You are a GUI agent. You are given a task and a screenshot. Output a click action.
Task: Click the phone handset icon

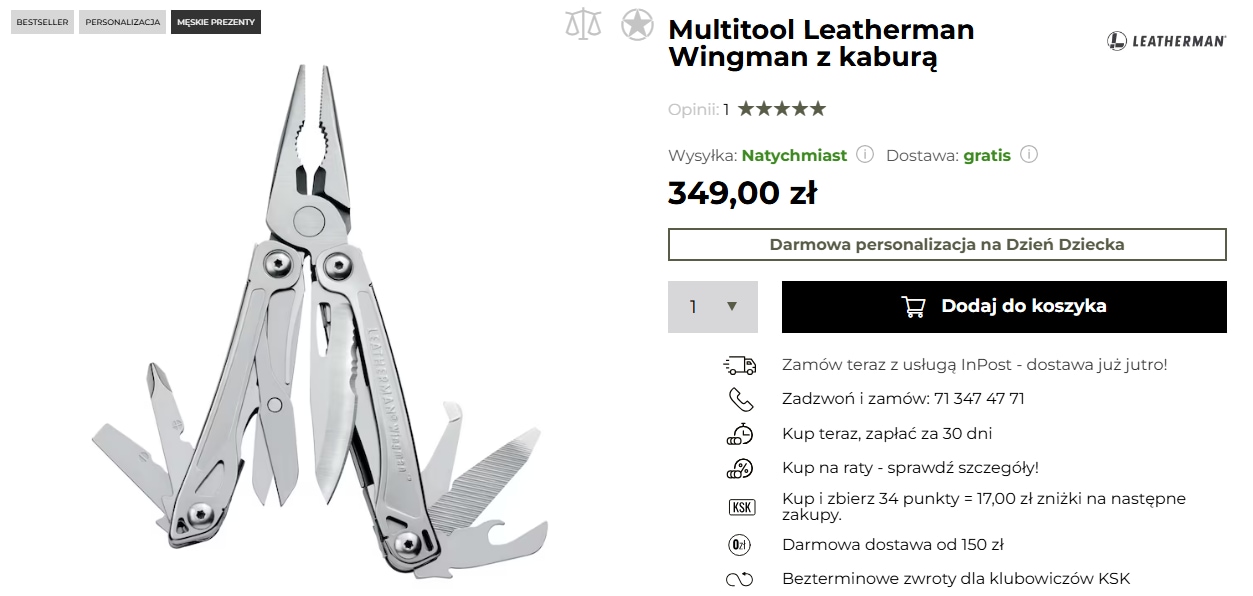tap(740, 399)
